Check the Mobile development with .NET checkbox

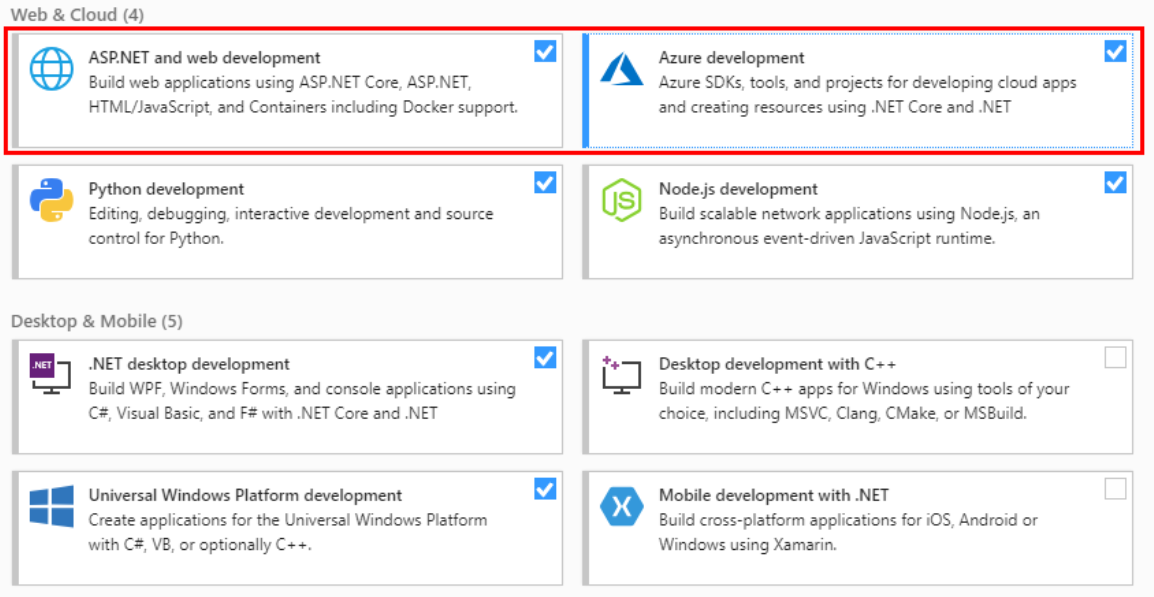(1114, 489)
